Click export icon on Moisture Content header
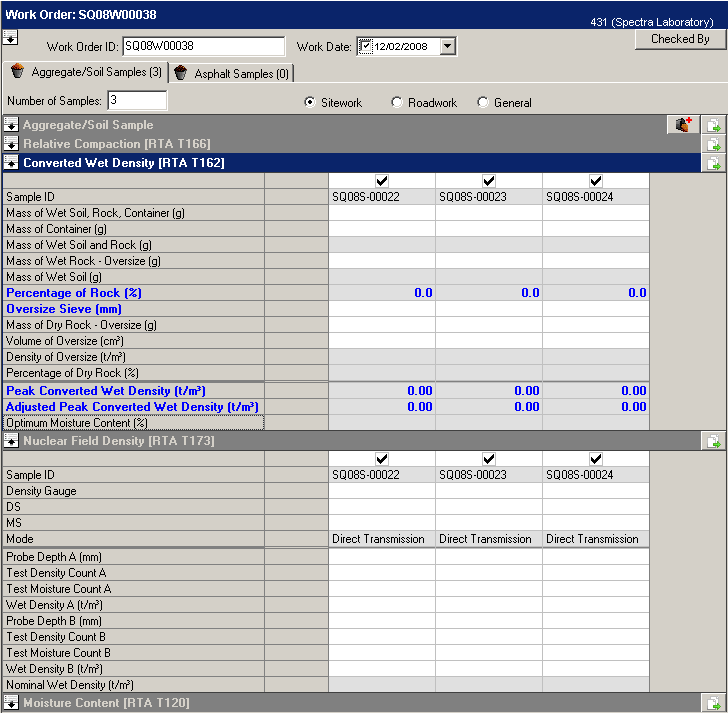The image size is (728, 713). 713,703
